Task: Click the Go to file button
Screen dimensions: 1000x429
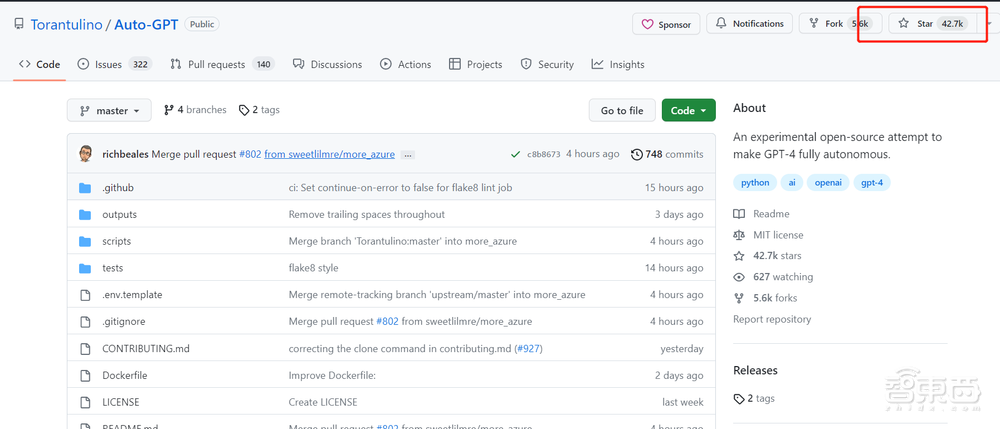Action: [621, 111]
